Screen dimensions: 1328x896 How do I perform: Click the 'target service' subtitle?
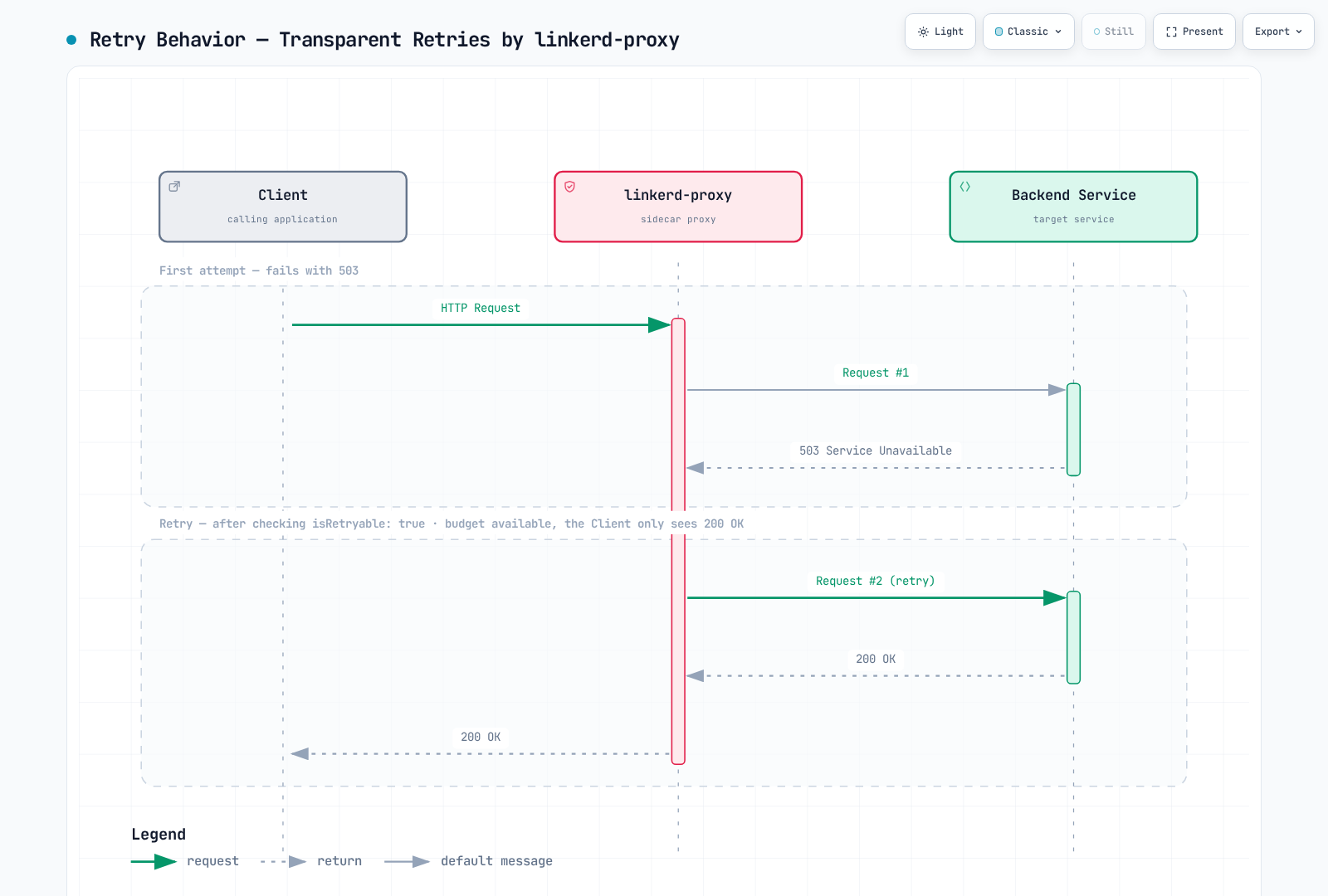point(1073,219)
